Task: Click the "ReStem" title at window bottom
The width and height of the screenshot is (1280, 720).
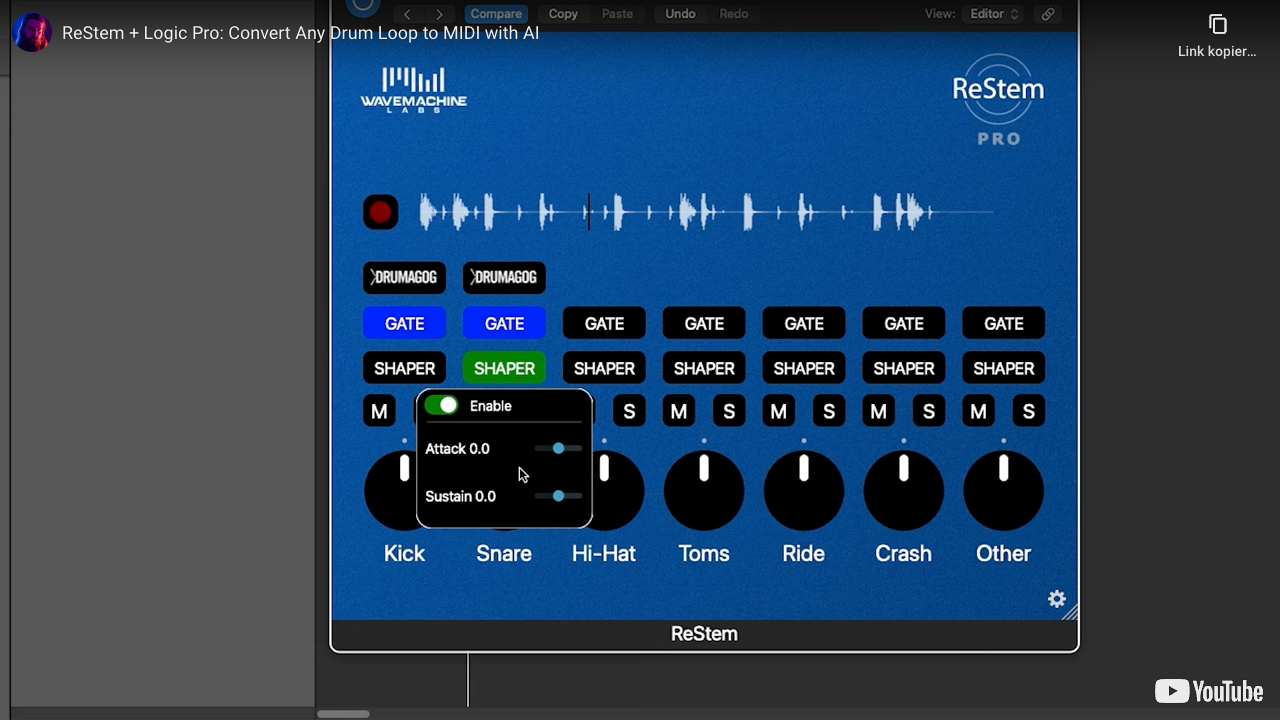Action: 704,633
